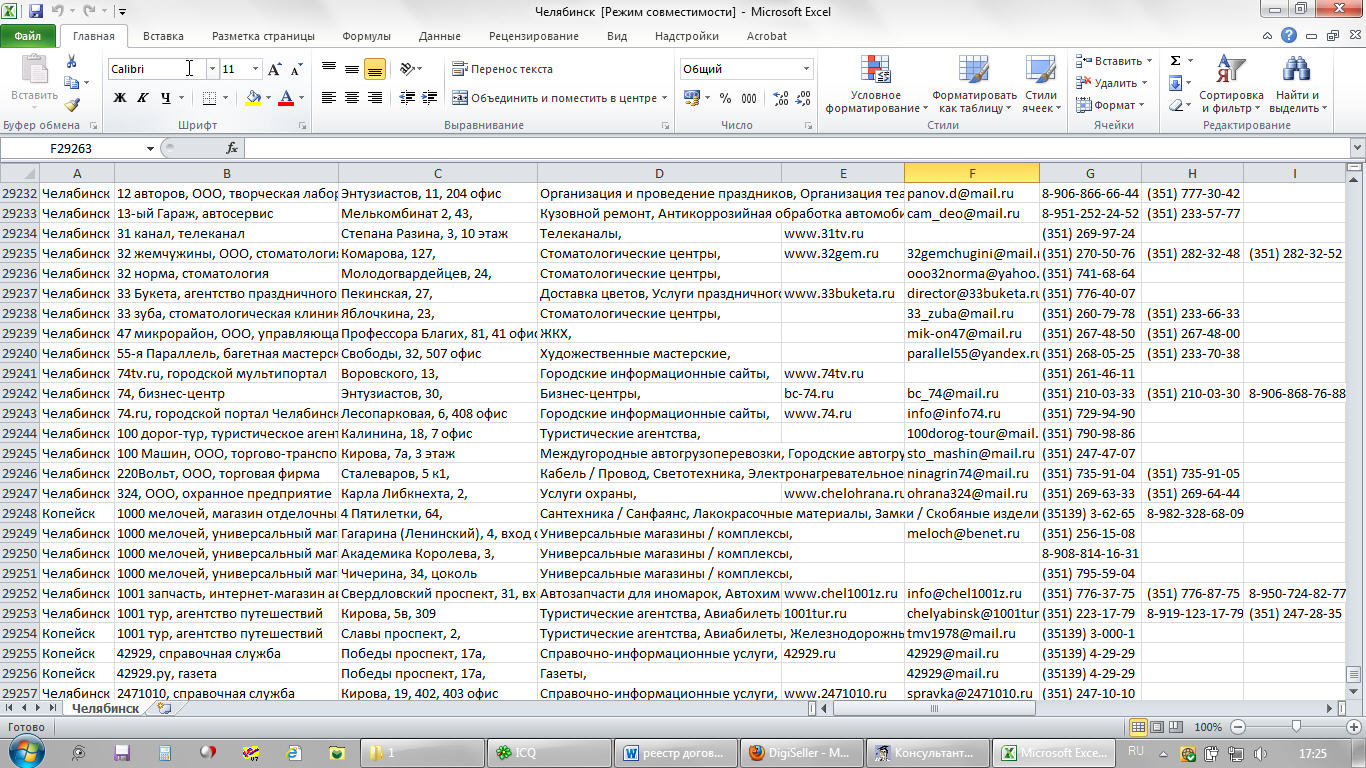
Task: Click the Increase font size icon
Action: [276, 69]
